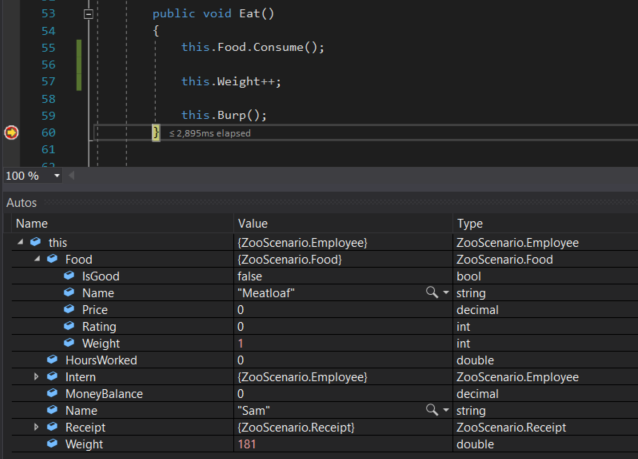Click the field icon beside MoneyBalance
Viewport: 638px width, 459px height.
(52, 394)
